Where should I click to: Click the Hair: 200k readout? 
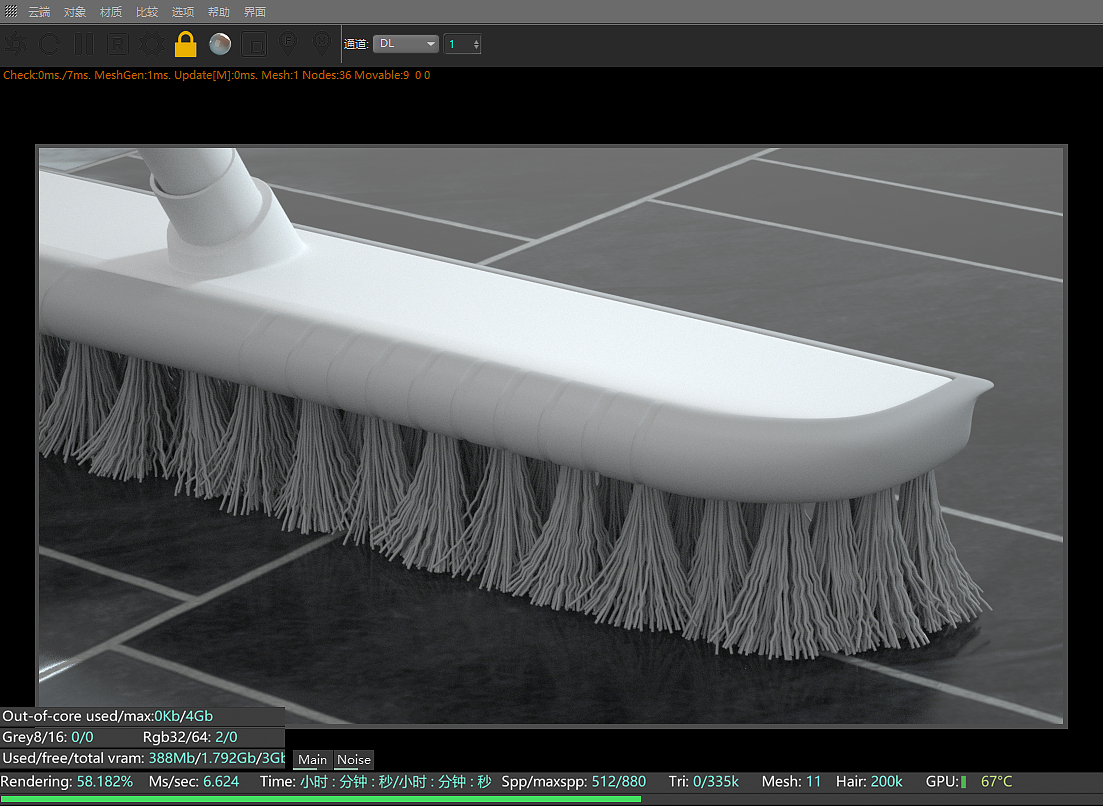[x=869, y=781]
